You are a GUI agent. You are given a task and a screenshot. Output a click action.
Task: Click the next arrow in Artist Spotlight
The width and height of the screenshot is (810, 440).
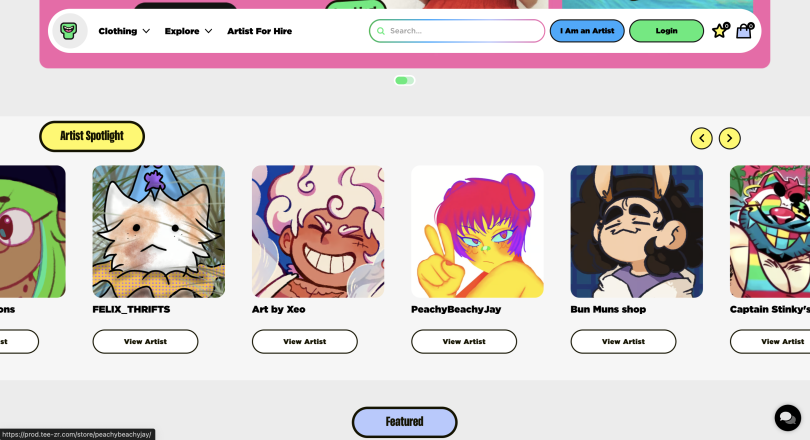(729, 138)
